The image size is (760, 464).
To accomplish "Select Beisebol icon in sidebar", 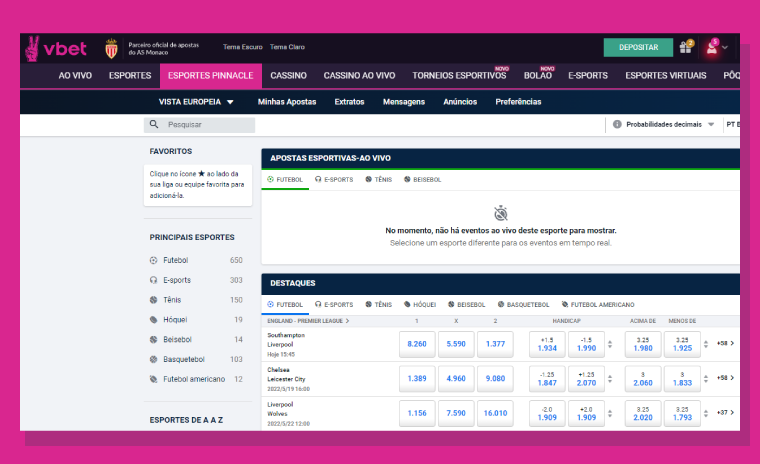I will (154, 340).
